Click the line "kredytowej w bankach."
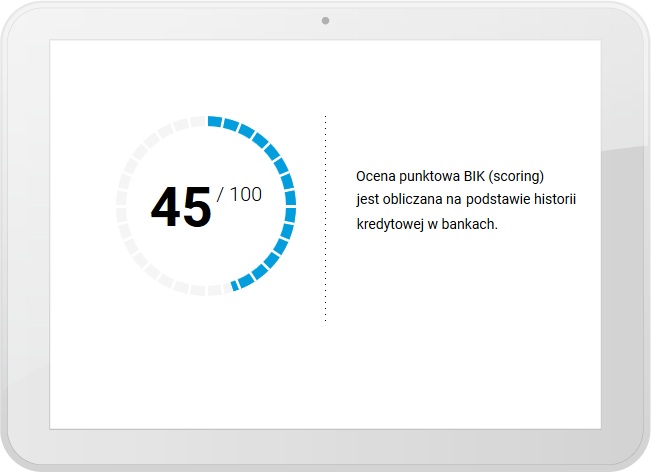Screen dimensions: 651x472 (x=426, y=225)
